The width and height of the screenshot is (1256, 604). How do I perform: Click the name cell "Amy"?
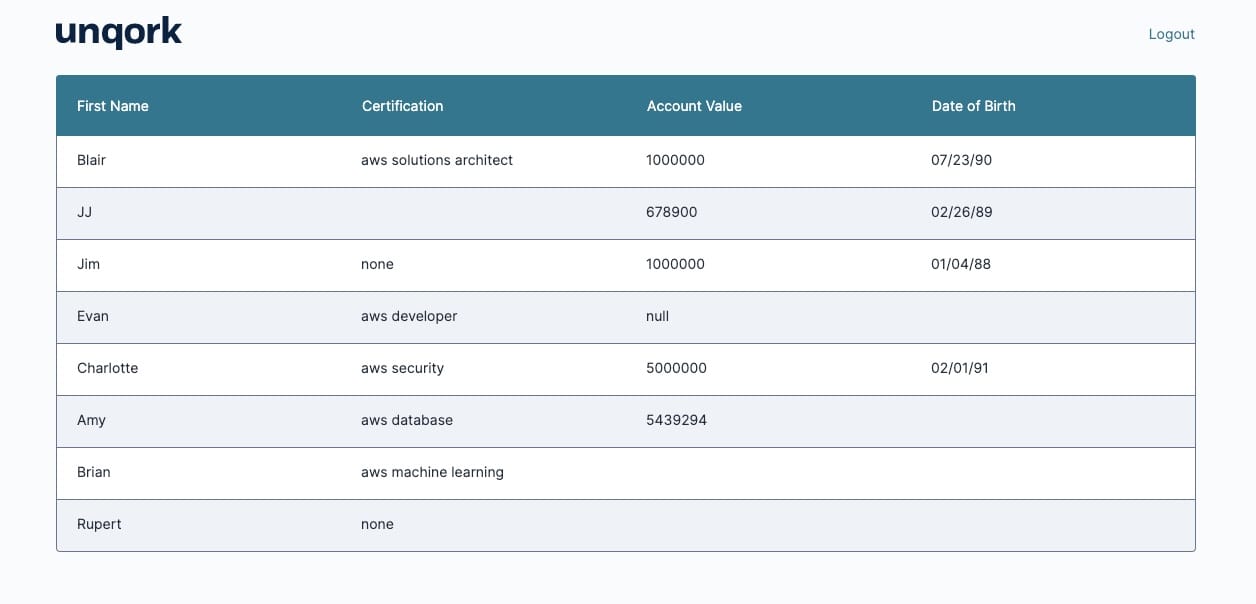(x=91, y=420)
